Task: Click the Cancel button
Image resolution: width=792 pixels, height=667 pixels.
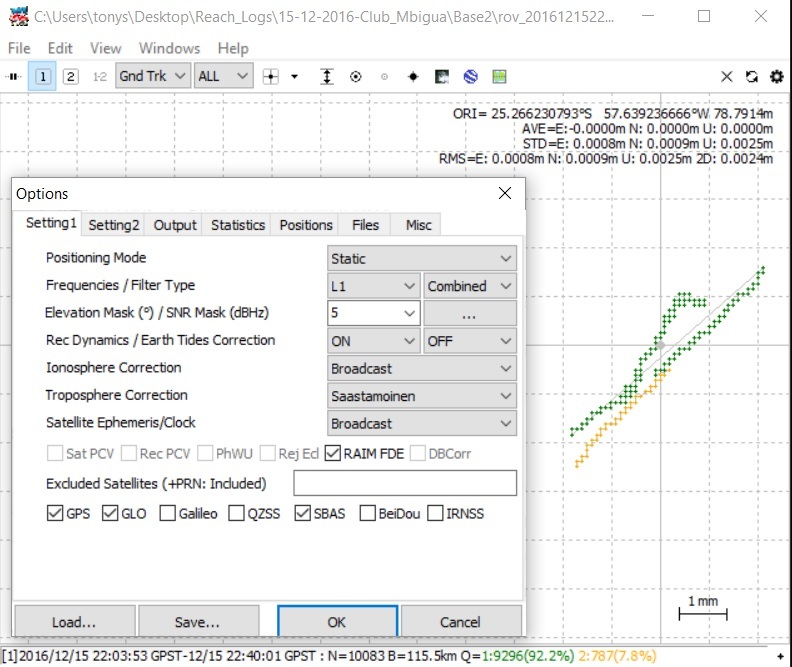Action: click(460, 622)
